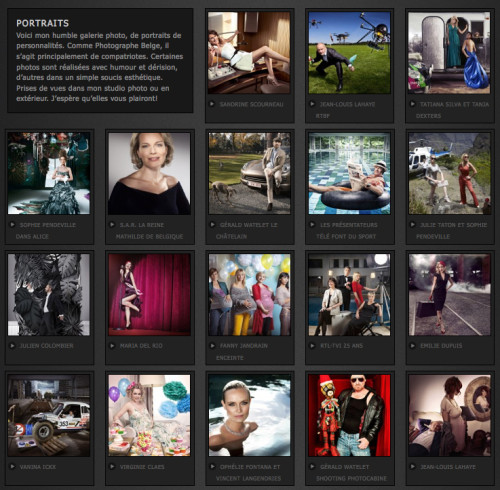The image size is (500, 490).
Task: Open thumbnail of woman standing over couch
Action: (450, 415)
